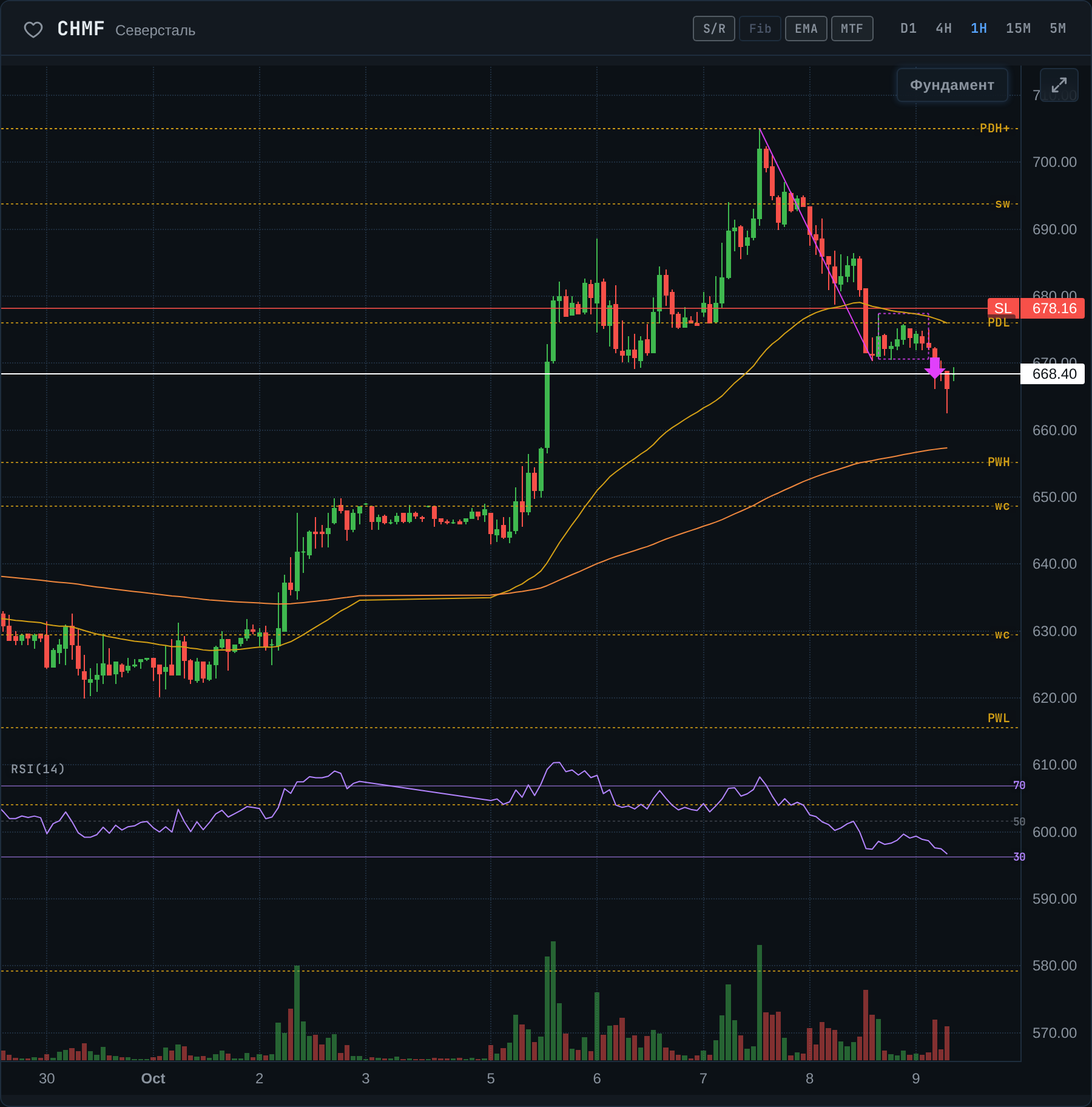The width and height of the screenshot is (1092, 1107).
Task: Toggle the Fib overlay
Action: click(x=760, y=29)
